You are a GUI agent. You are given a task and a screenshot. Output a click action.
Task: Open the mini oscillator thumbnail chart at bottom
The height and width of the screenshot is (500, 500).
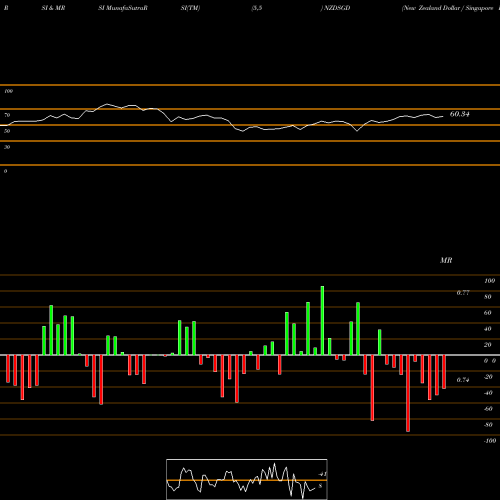[x=247, y=479]
